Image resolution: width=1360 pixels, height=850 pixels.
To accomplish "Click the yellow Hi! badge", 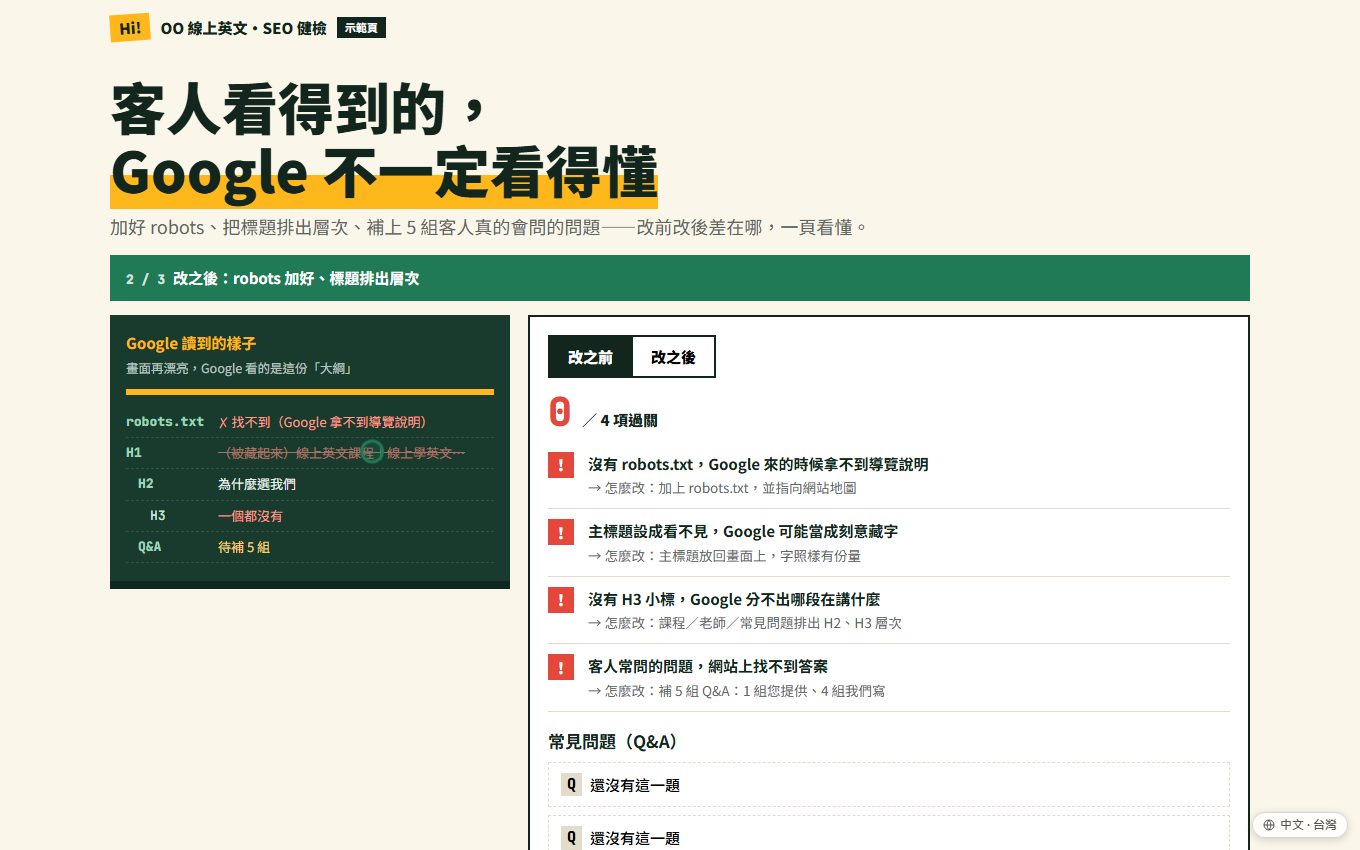I will 130,28.
